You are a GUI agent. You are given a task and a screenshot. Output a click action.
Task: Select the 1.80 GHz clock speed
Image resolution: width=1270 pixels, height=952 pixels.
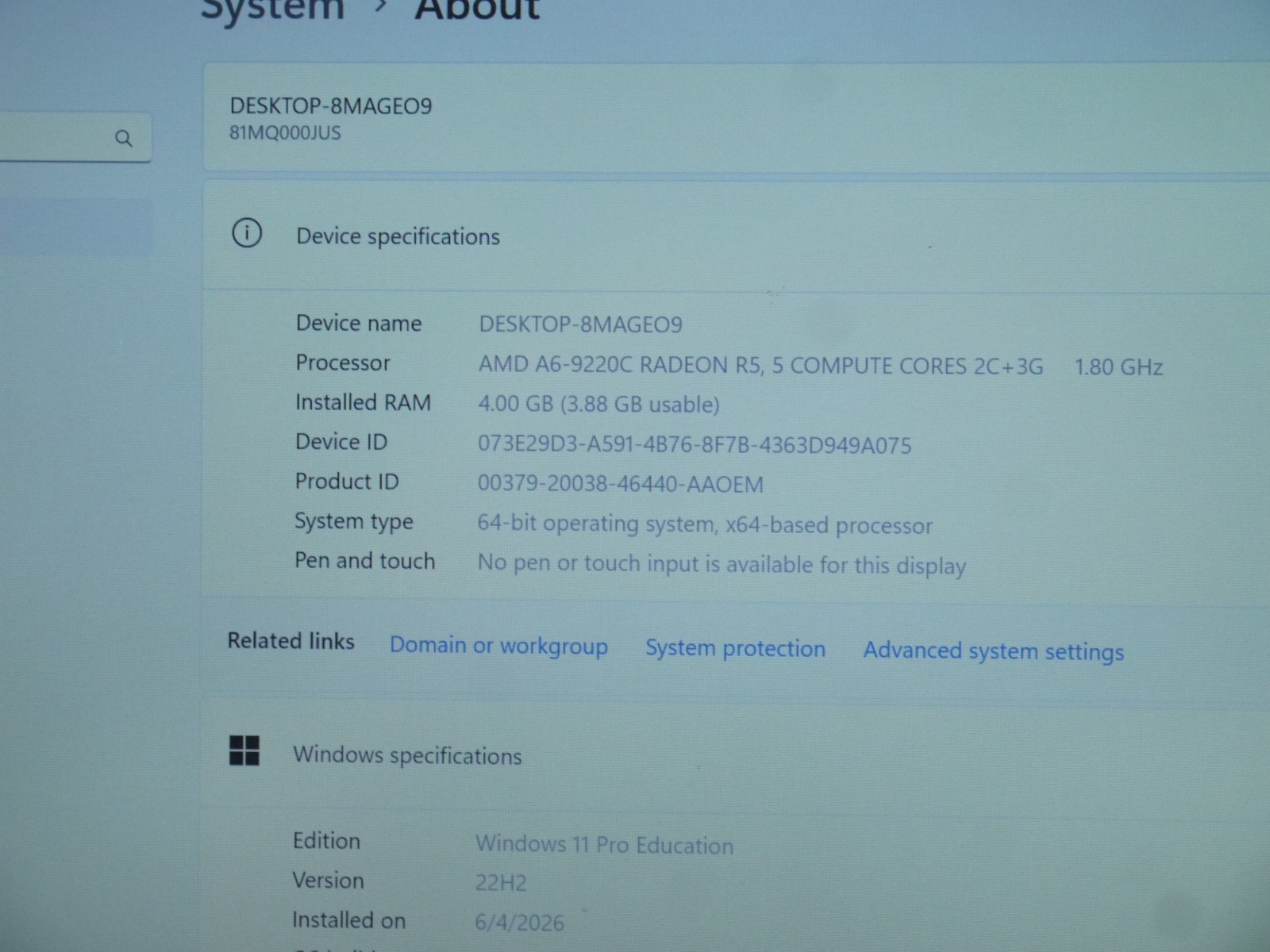[1118, 367]
